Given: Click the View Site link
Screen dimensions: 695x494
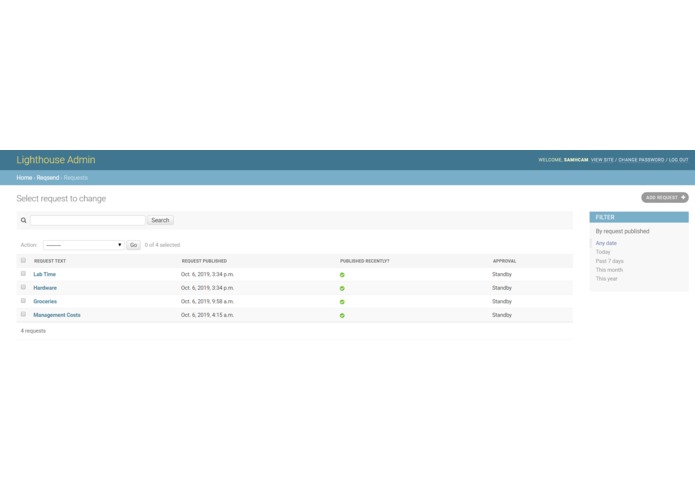Looking at the screenshot, I should tap(602, 160).
